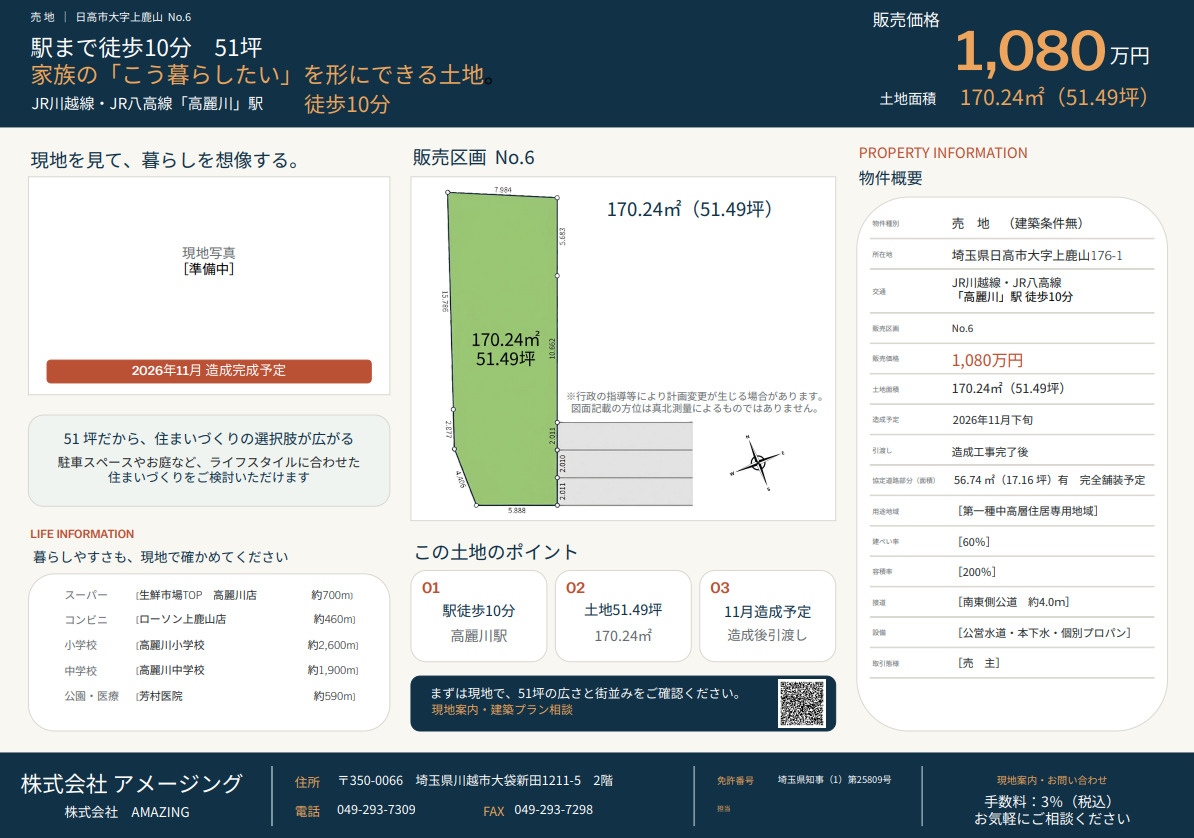
Task: Select the 生鮮市場TOP 高麗川店 supermarket row
Action: pyautogui.click(x=209, y=595)
